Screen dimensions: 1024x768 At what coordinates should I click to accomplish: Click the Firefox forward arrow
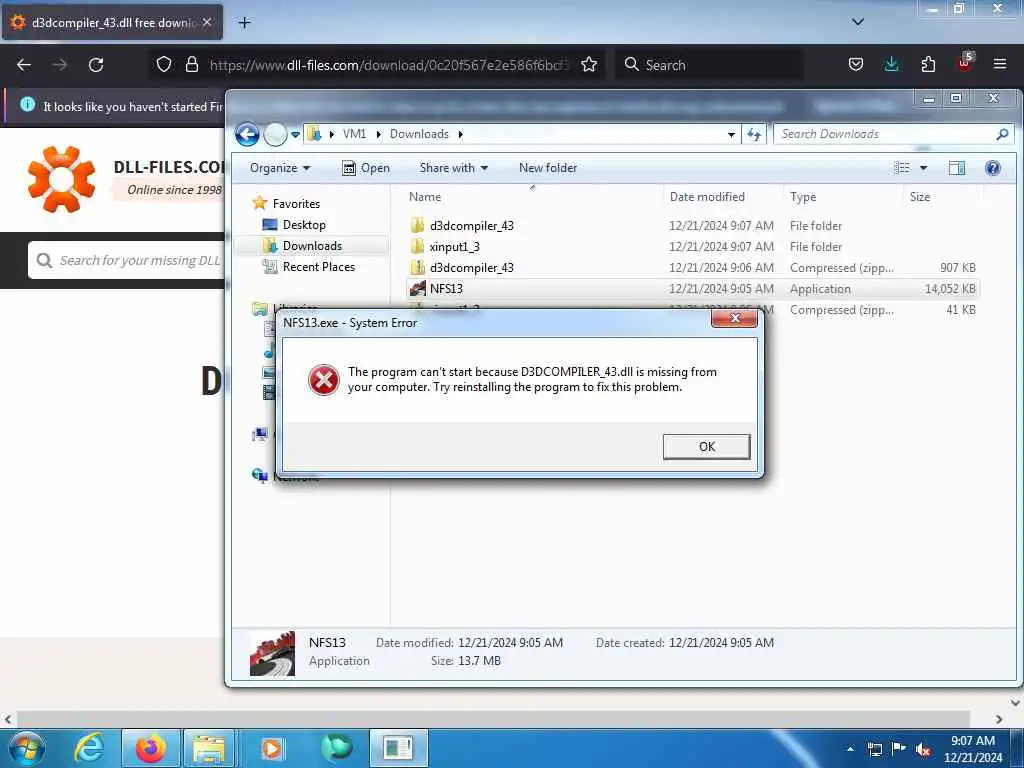59,65
